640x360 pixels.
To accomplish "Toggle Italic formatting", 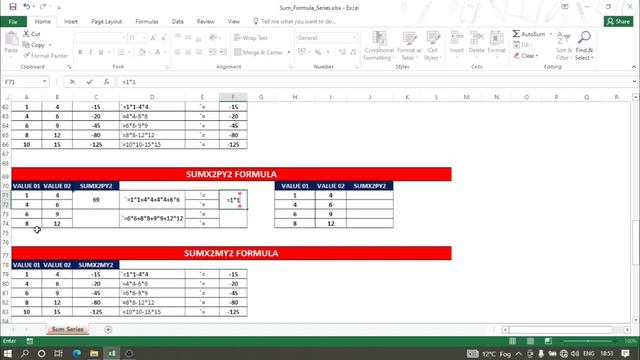I will (91, 52).
